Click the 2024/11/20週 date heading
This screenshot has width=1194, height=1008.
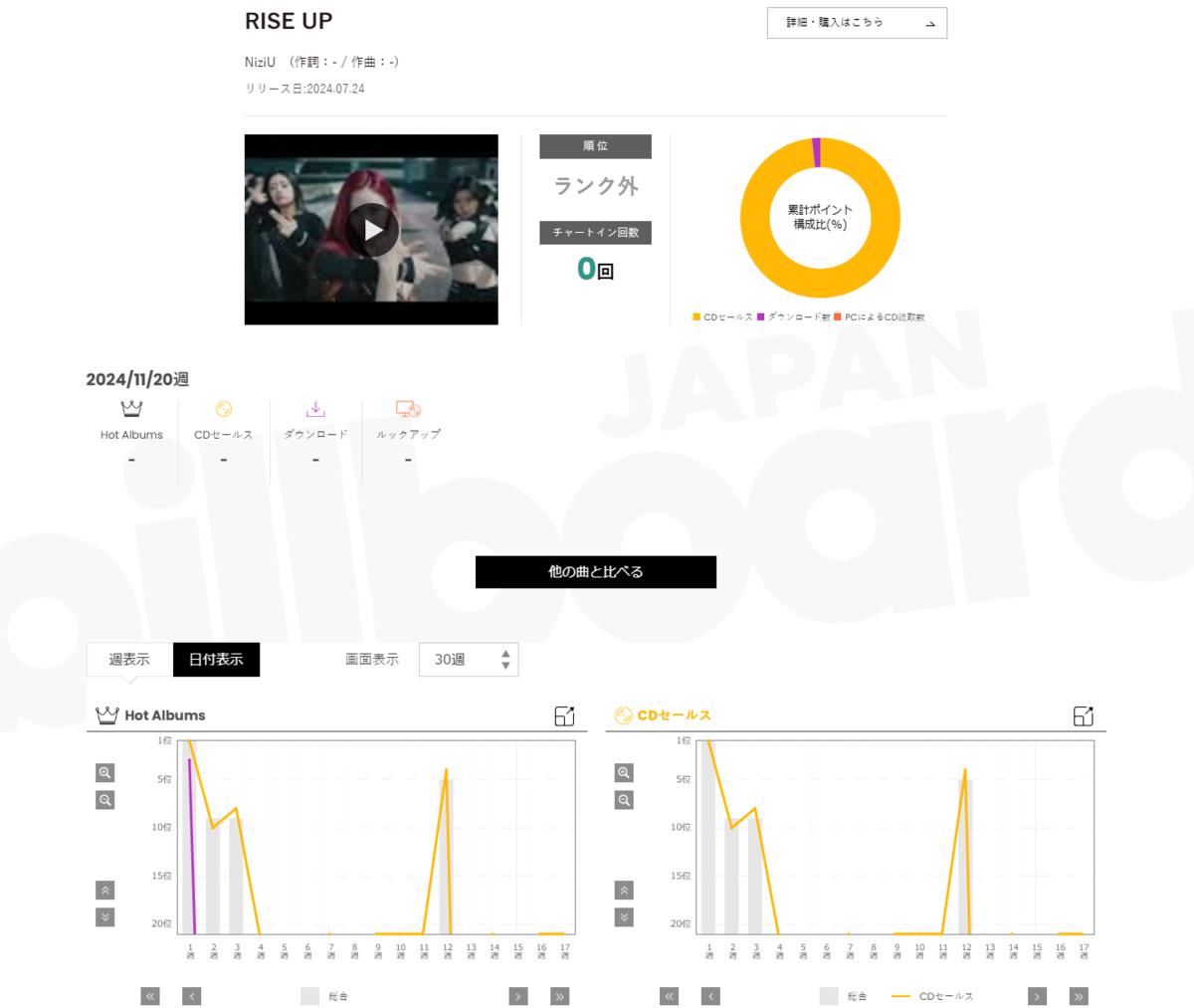[137, 379]
